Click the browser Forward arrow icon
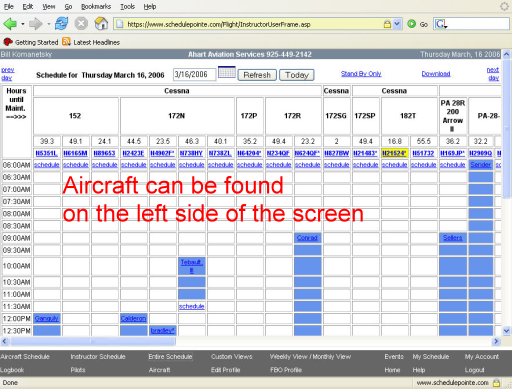 click(x=35, y=24)
